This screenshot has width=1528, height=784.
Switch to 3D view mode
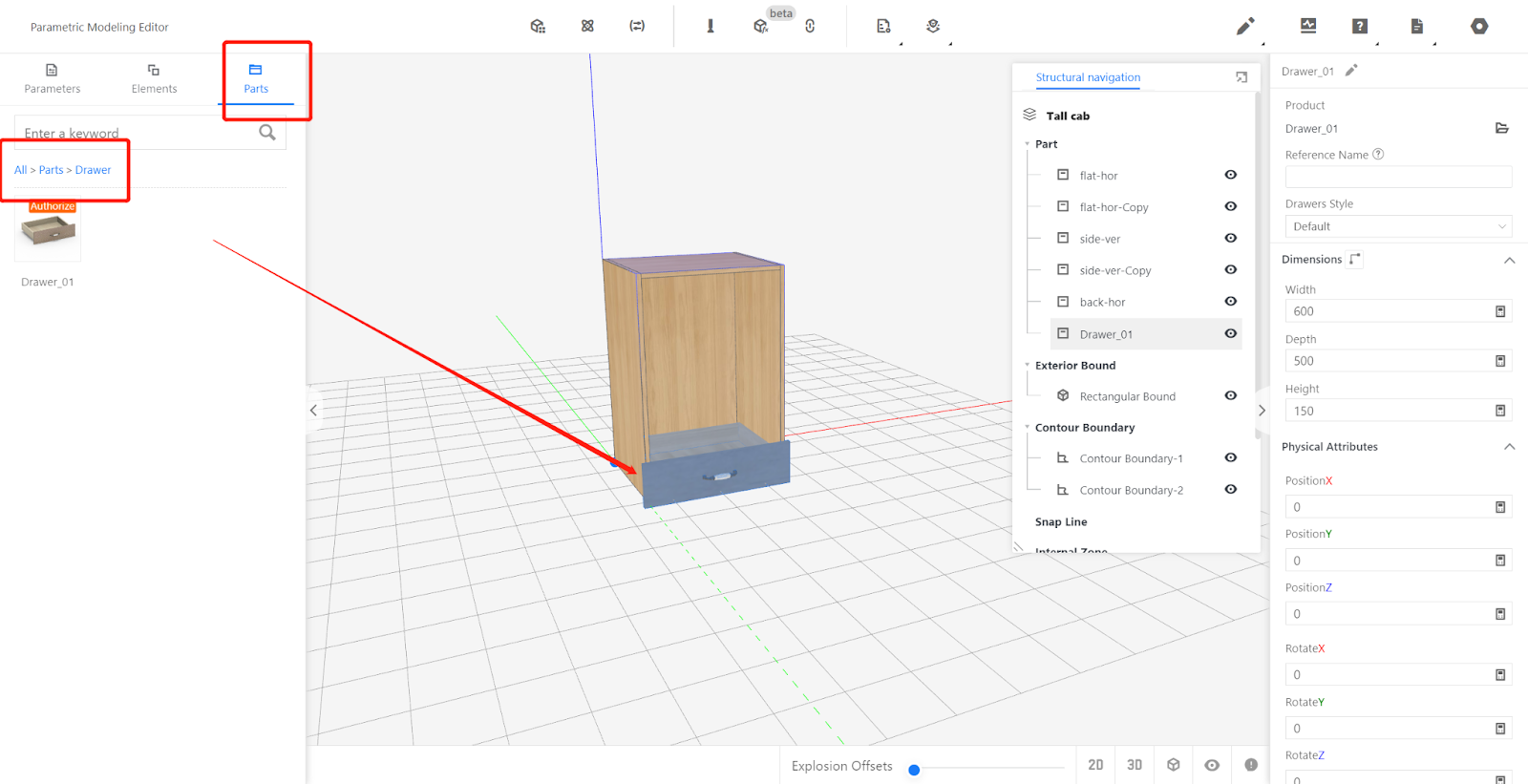point(1135,765)
